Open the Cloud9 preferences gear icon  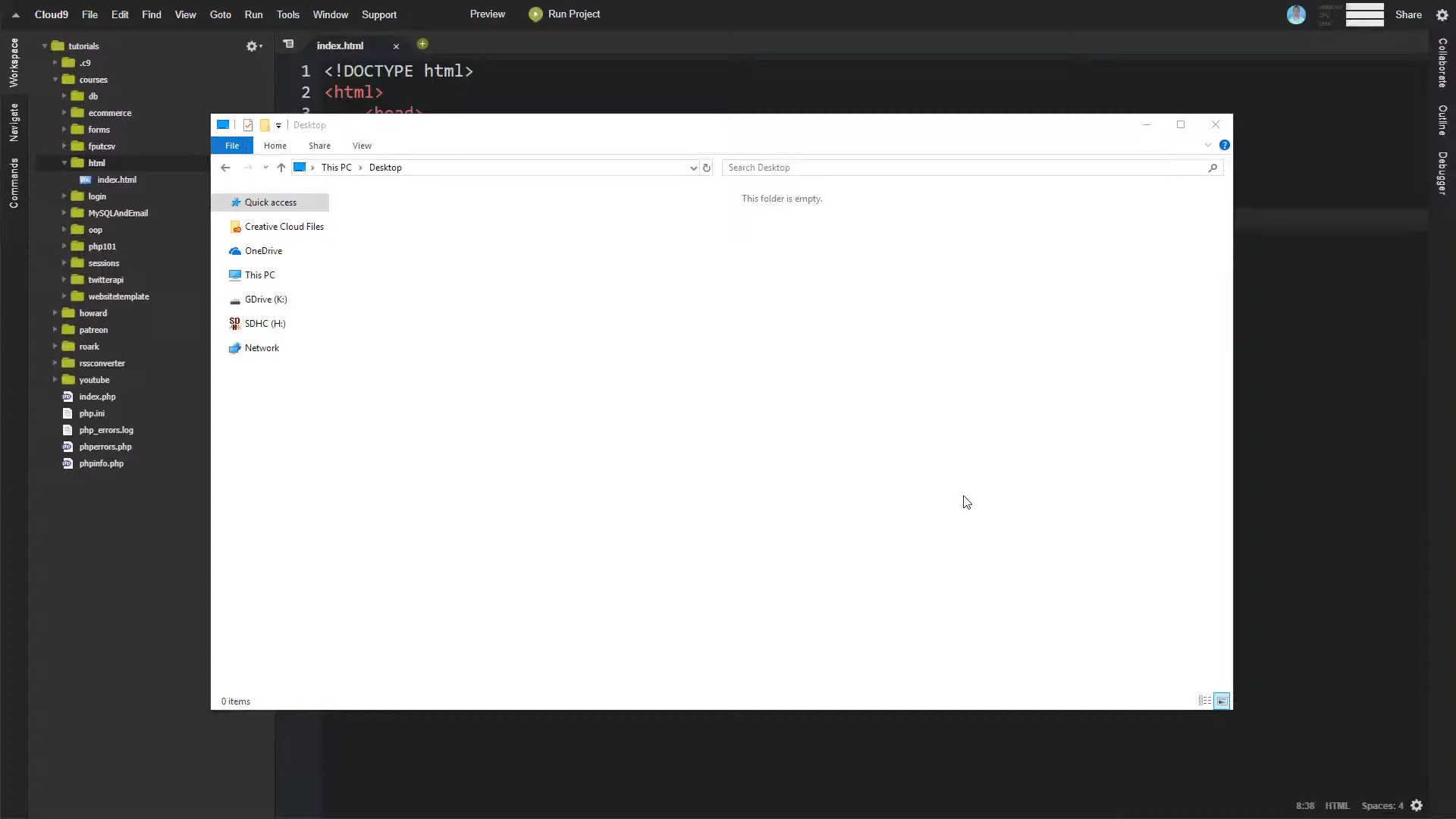click(x=1442, y=14)
